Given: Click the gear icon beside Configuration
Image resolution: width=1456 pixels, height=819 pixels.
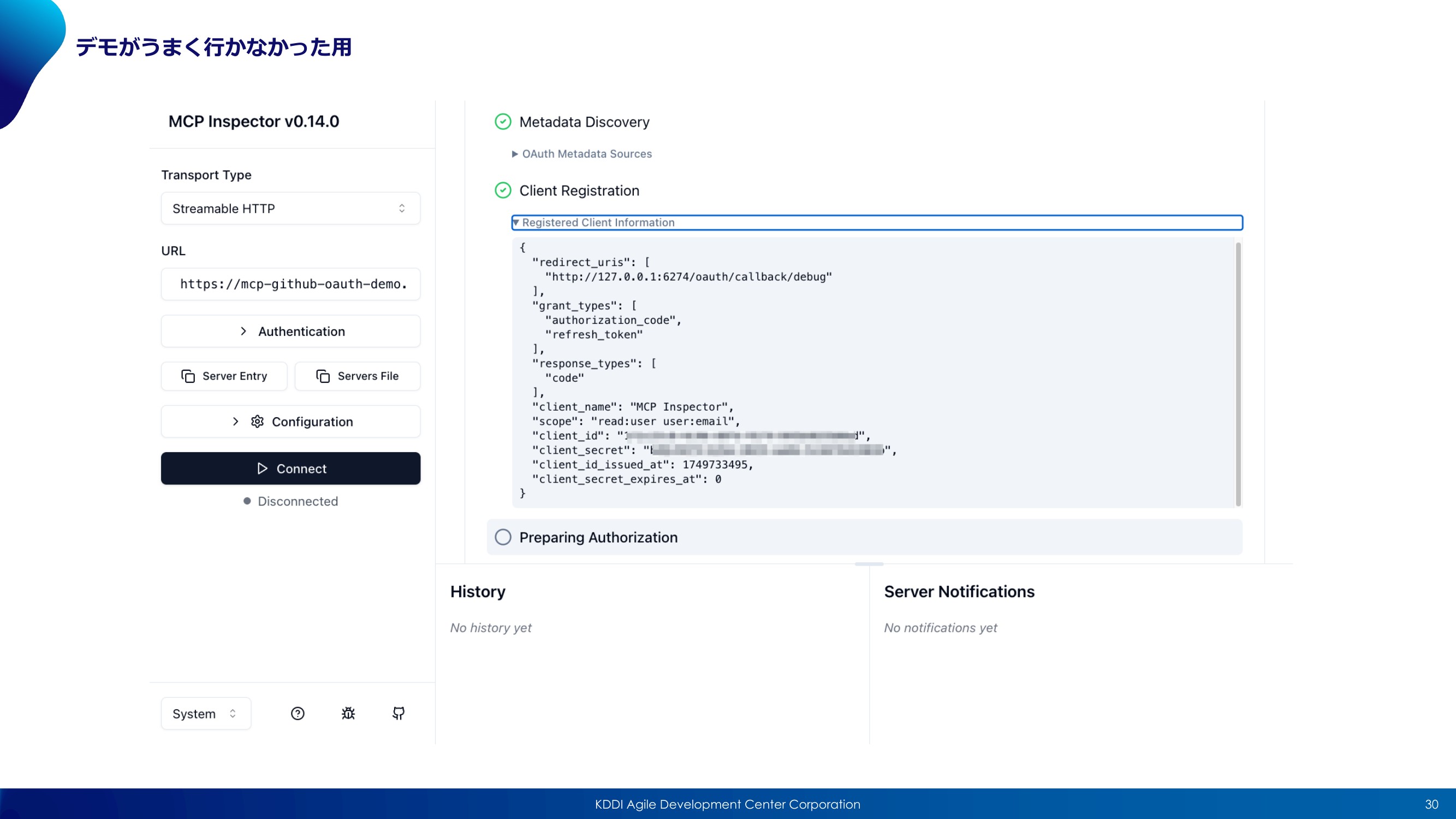Looking at the screenshot, I should 257,422.
